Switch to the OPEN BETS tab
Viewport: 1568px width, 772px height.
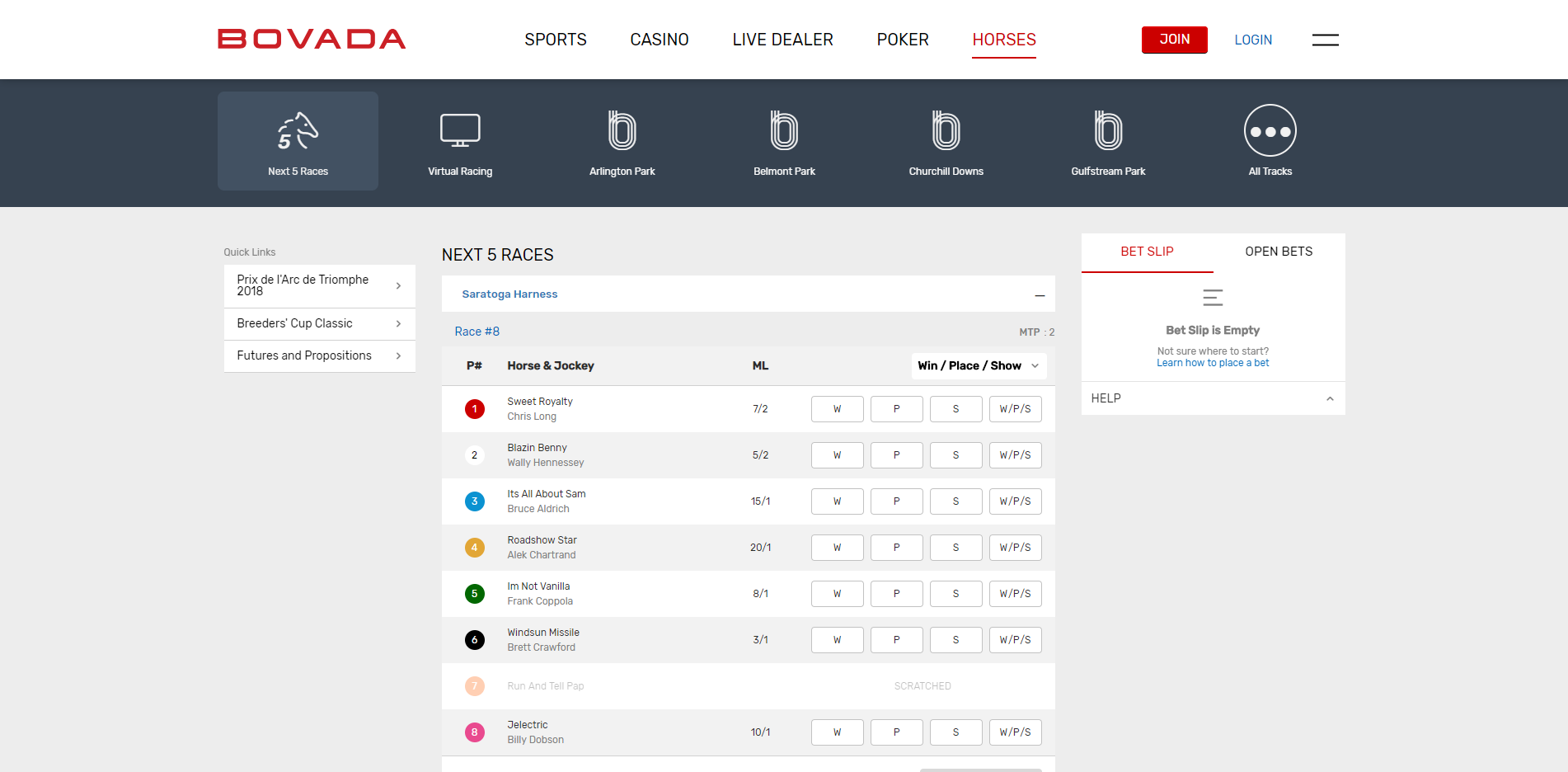point(1279,252)
